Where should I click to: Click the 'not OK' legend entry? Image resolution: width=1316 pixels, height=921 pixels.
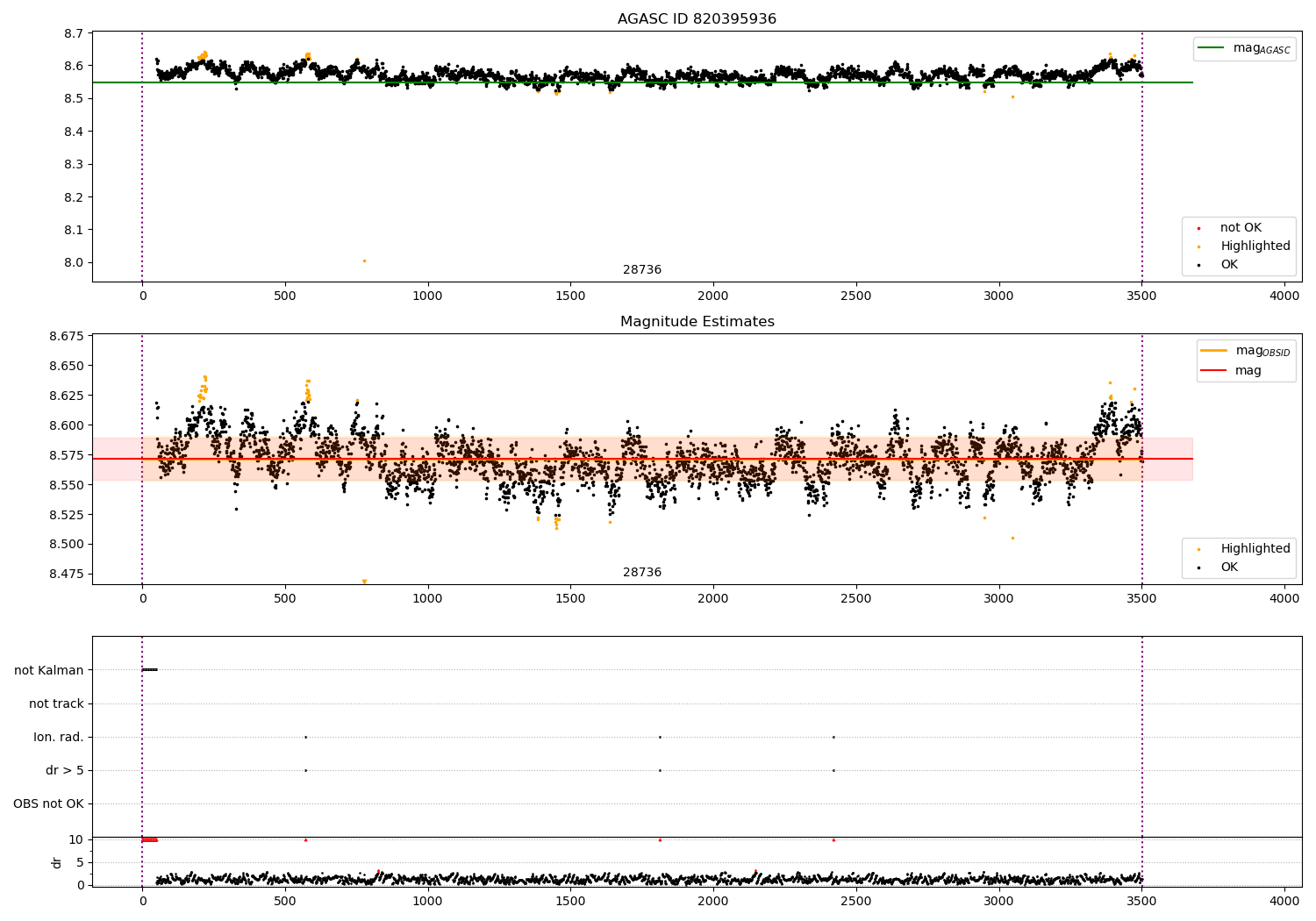tap(1241, 228)
